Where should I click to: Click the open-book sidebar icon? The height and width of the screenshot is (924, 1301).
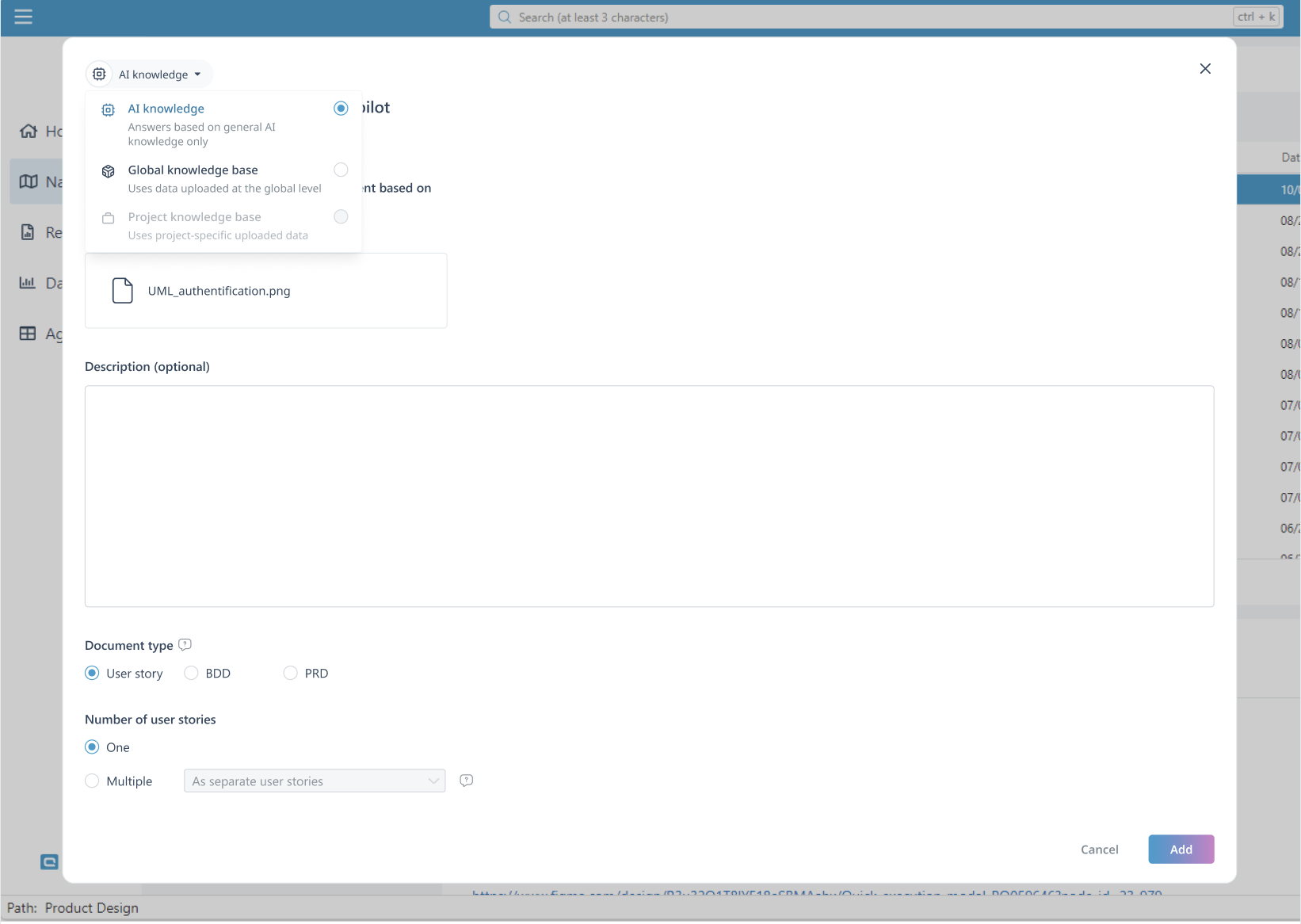tap(29, 181)
